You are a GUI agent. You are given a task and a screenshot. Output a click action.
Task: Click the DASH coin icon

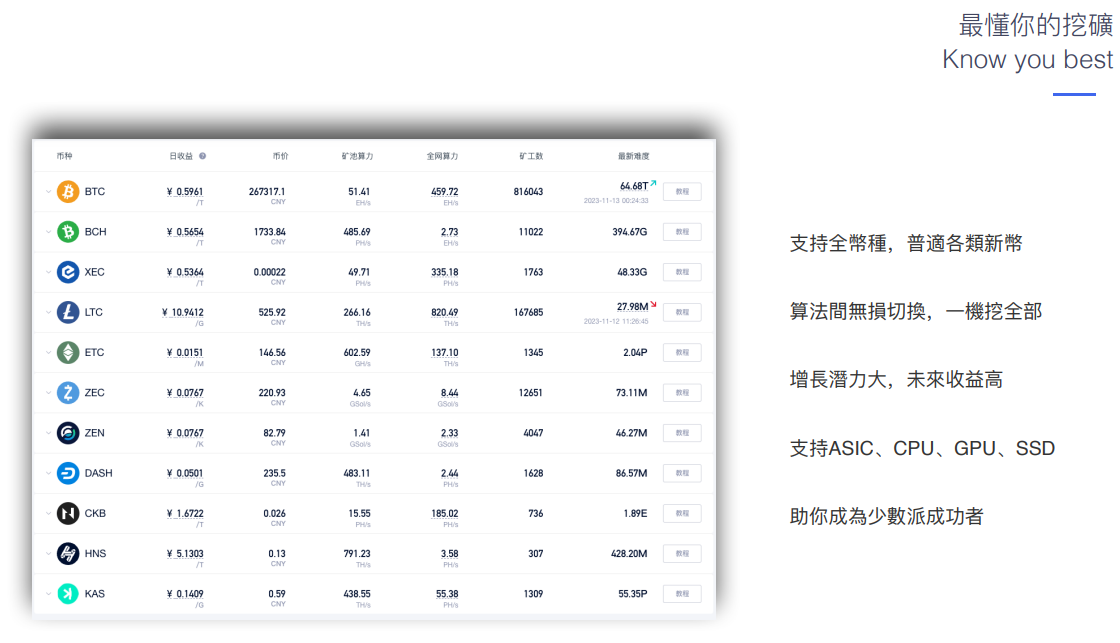pyautogui.click(x=68, y=473)
